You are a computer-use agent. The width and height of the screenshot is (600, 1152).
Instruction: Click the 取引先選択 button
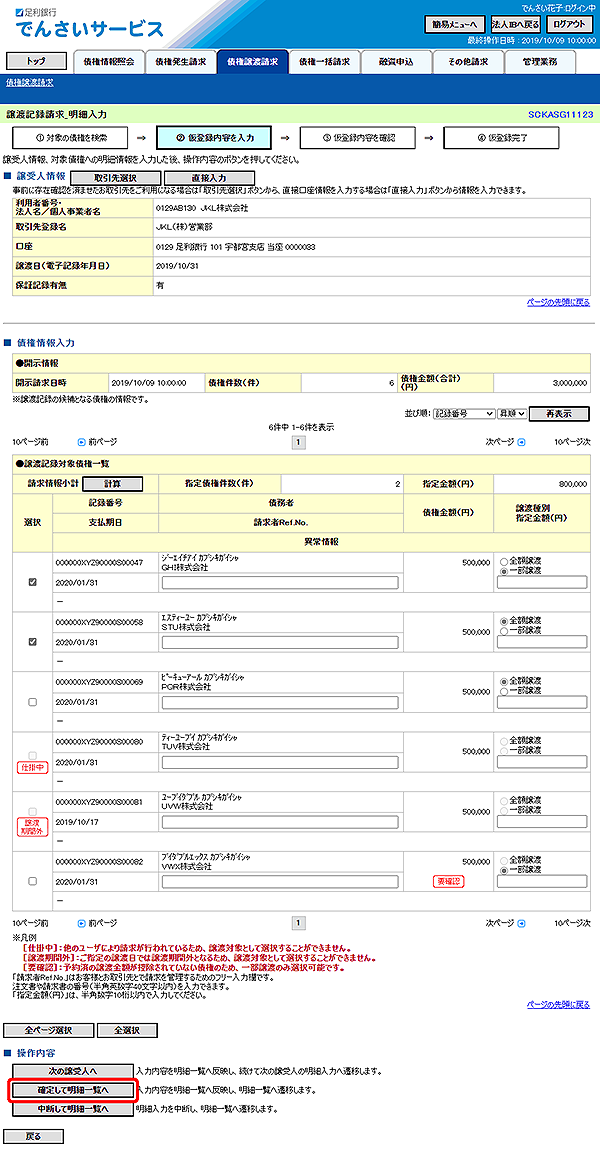pyautogui.click(x=115, y=178)
